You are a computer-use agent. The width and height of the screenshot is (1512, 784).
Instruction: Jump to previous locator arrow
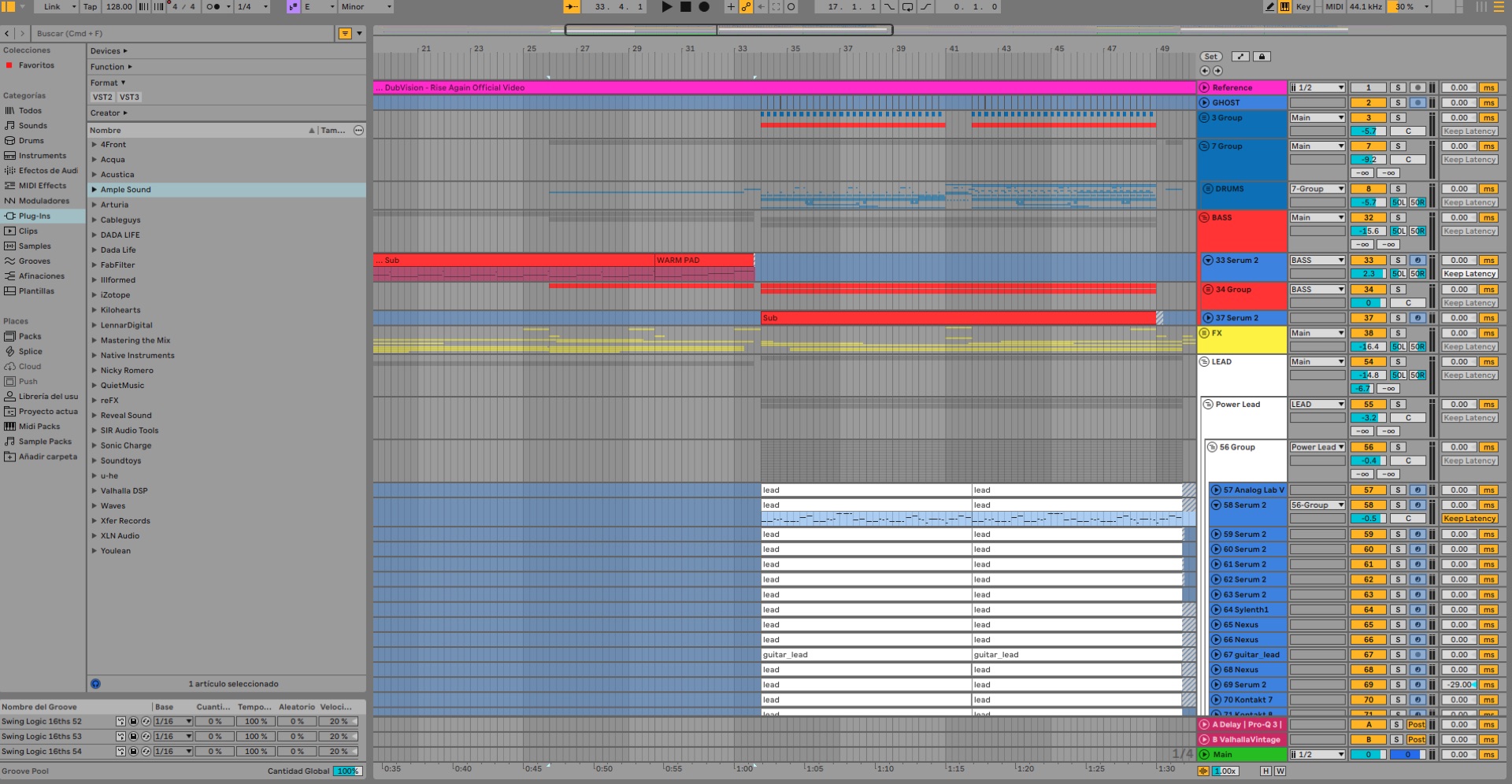point(1205,71)
